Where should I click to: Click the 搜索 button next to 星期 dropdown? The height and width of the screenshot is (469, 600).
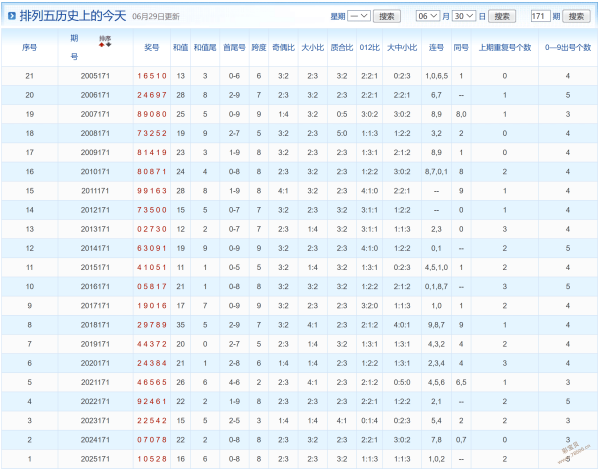(x=386, y=16)
